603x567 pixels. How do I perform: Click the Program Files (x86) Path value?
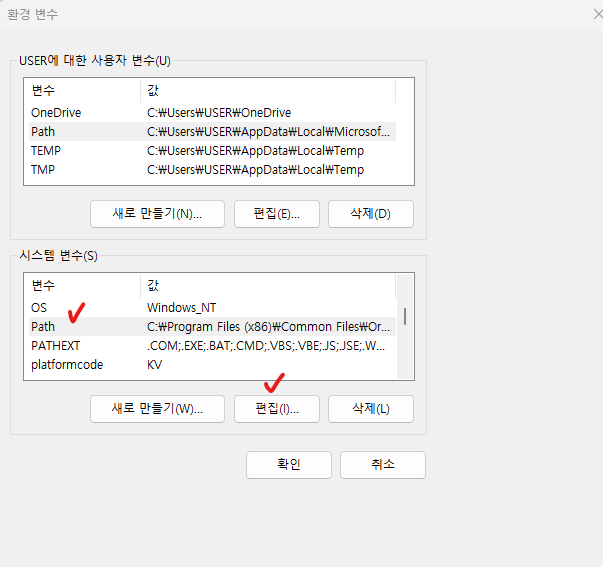point(268,327)
